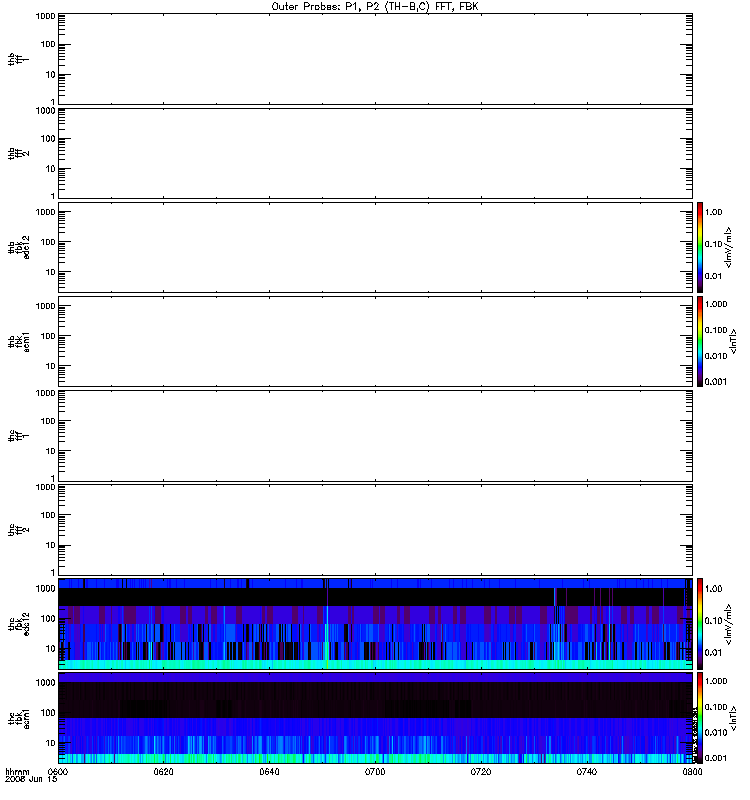750x800 pixels.
Task: Click the thb fbk scm1 nT color bar
Action: [x=700, y=341]
